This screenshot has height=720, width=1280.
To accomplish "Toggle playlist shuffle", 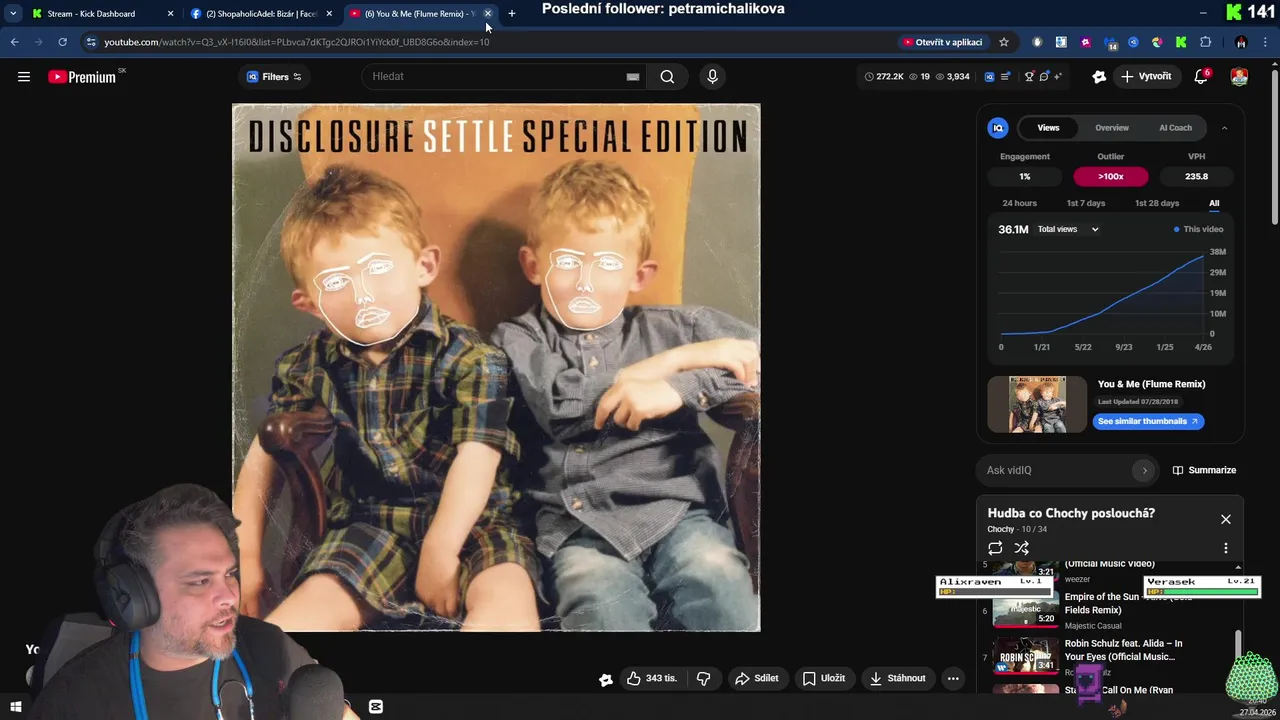I will 1021,548.
